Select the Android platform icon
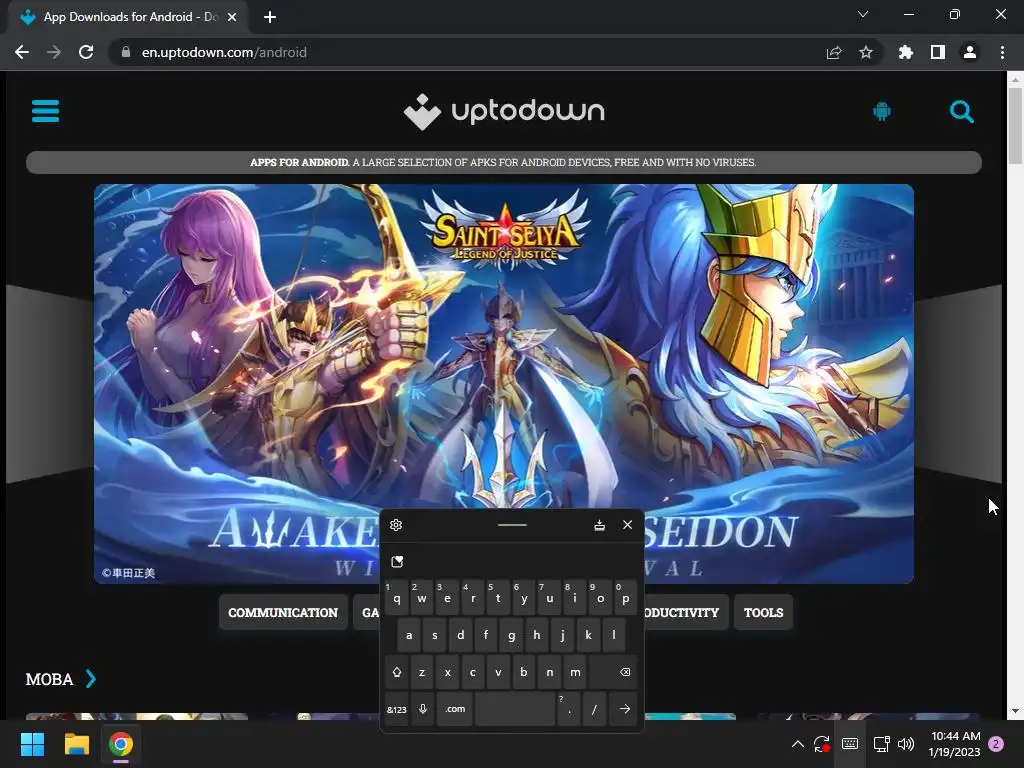 click(882, 112)
